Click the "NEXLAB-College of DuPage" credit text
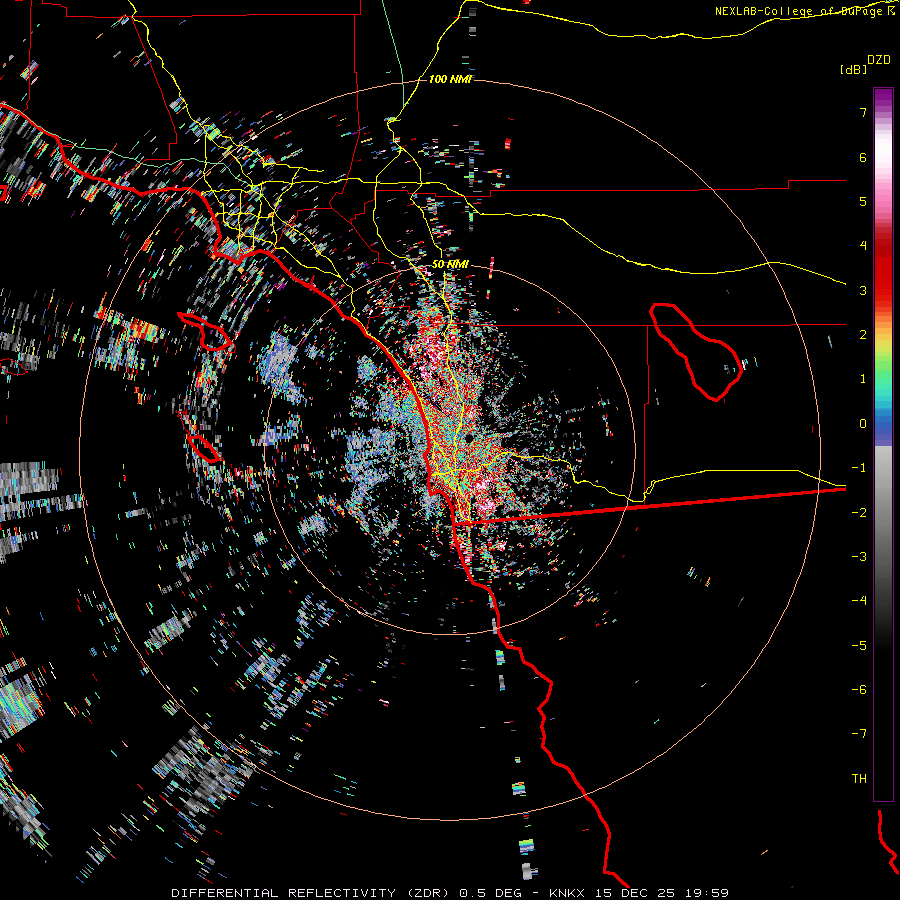The image size is (900, 900). coord(801,11)
